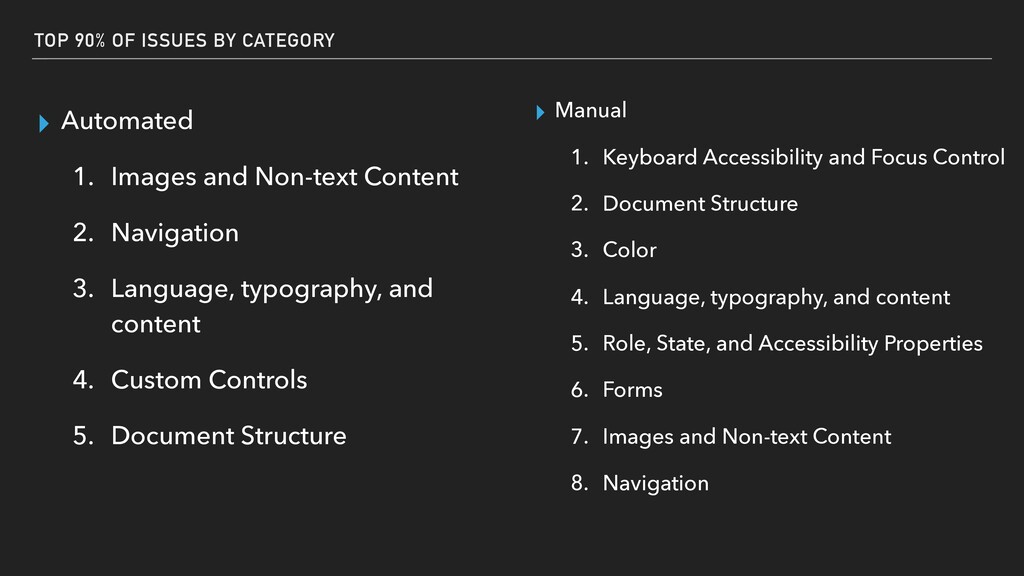1024x576 pixels.
Task: Click Navigation item in the Manual list
Action: pos(656,484)
